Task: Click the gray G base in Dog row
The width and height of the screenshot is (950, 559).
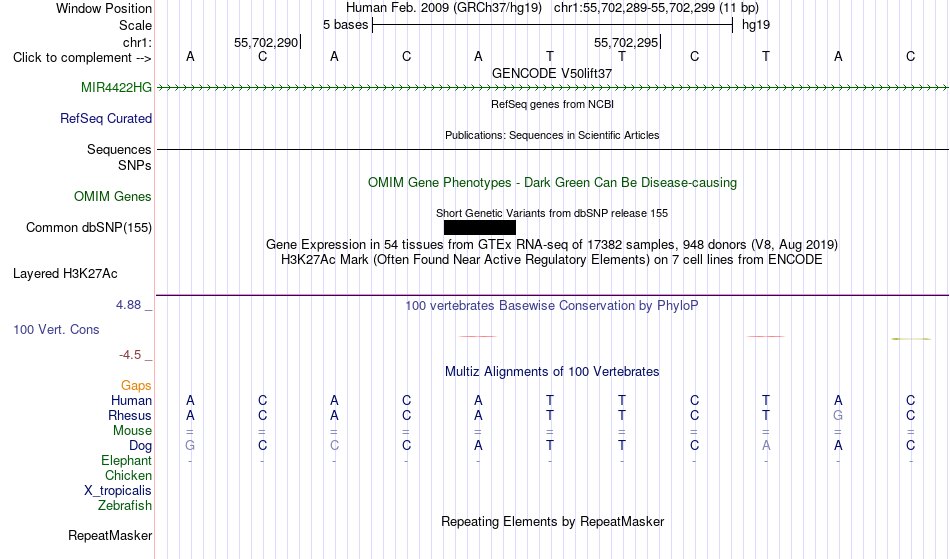Action: click(x=190, y=446)
